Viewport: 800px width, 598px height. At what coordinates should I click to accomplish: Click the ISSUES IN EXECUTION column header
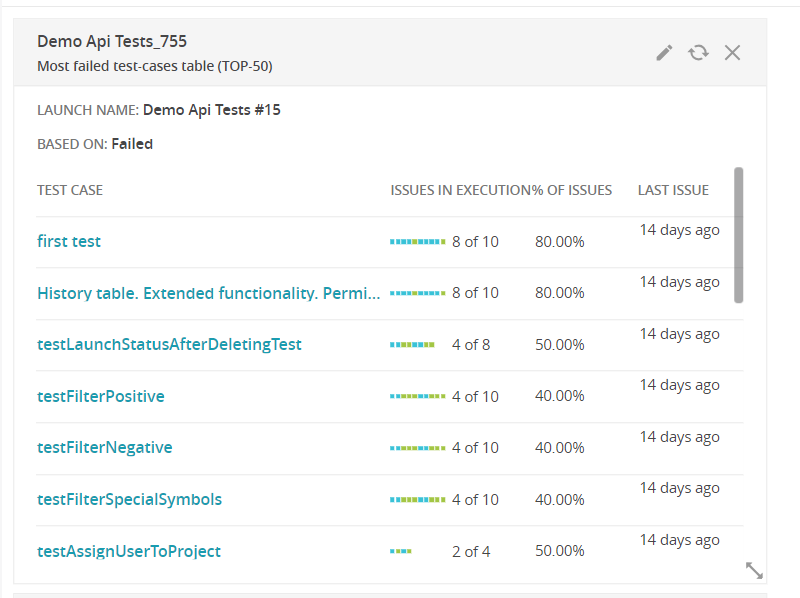[461, 190]
